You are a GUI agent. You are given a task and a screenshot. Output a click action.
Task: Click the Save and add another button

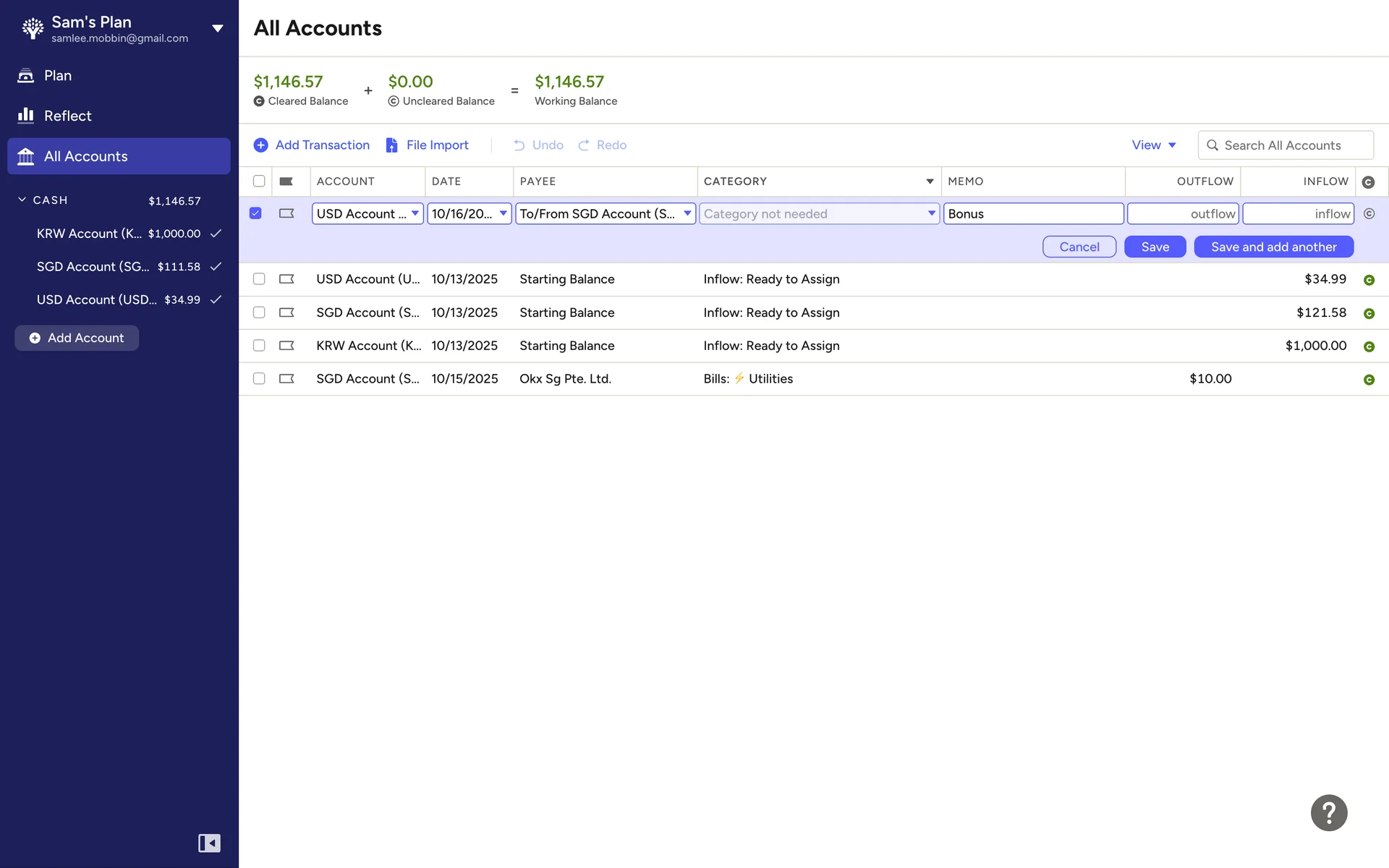[1273, 247]
